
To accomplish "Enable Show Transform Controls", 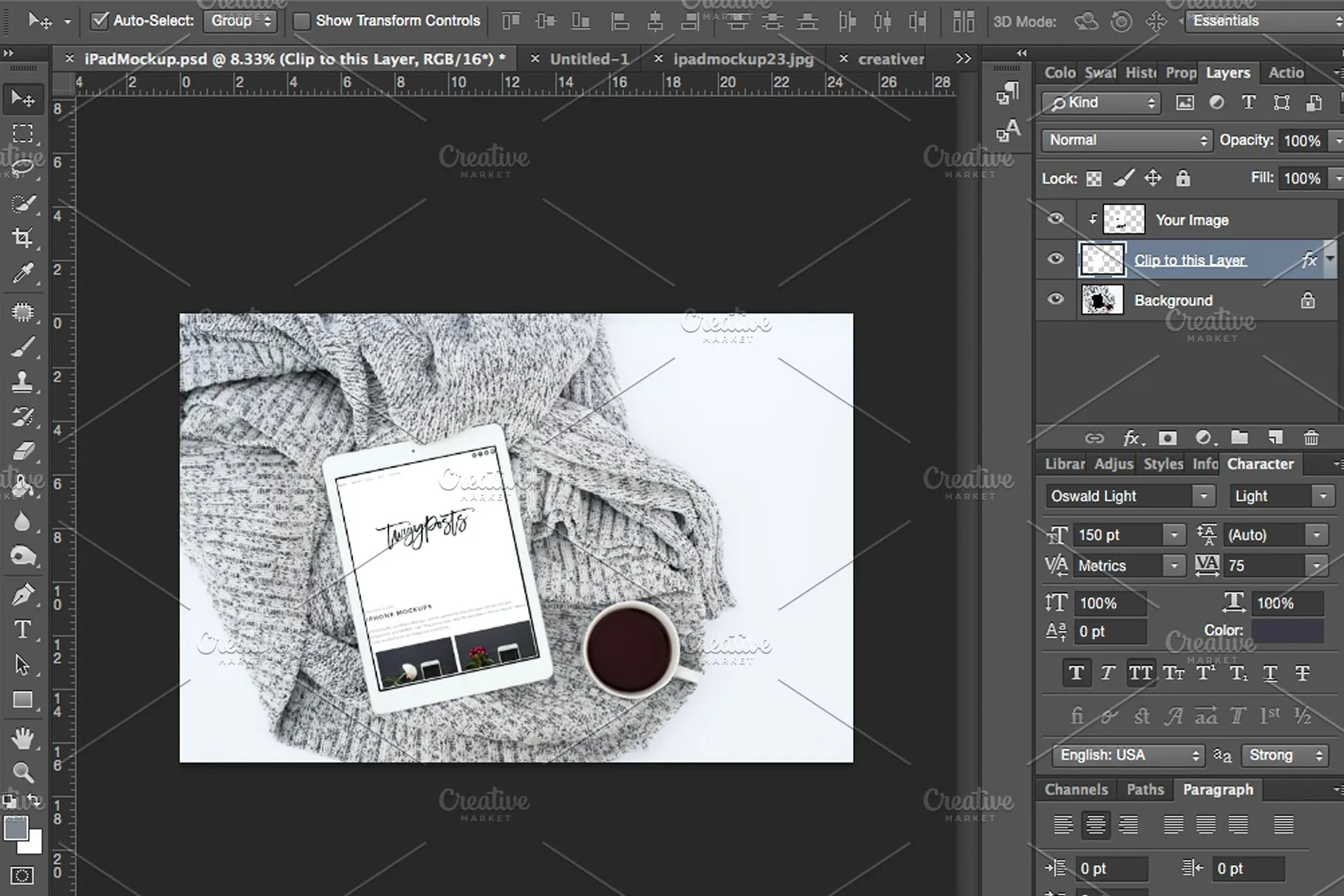I will [302, 21].
